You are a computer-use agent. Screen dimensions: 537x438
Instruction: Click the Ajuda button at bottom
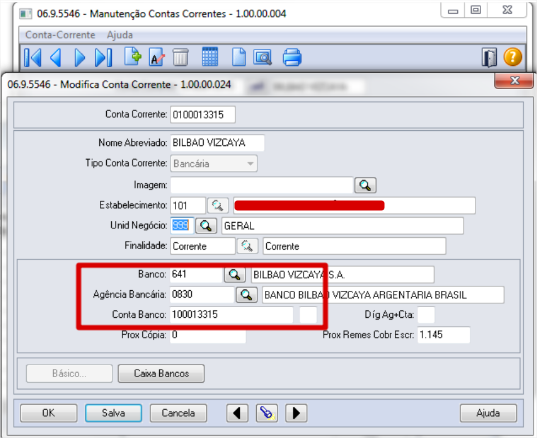tap(488, 413)
